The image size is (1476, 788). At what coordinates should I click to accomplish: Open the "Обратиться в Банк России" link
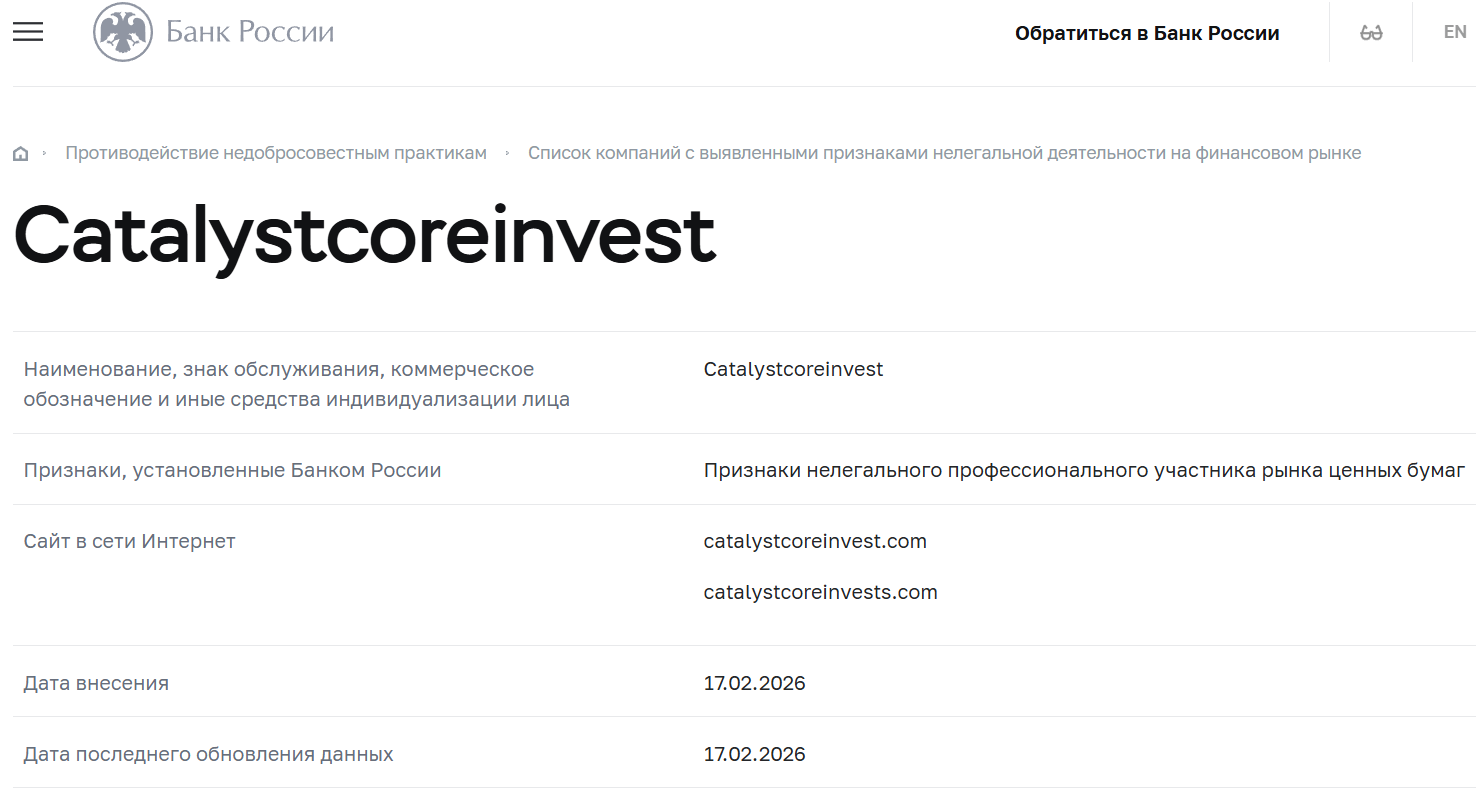pyautogui.click(x=1147, y=32)
